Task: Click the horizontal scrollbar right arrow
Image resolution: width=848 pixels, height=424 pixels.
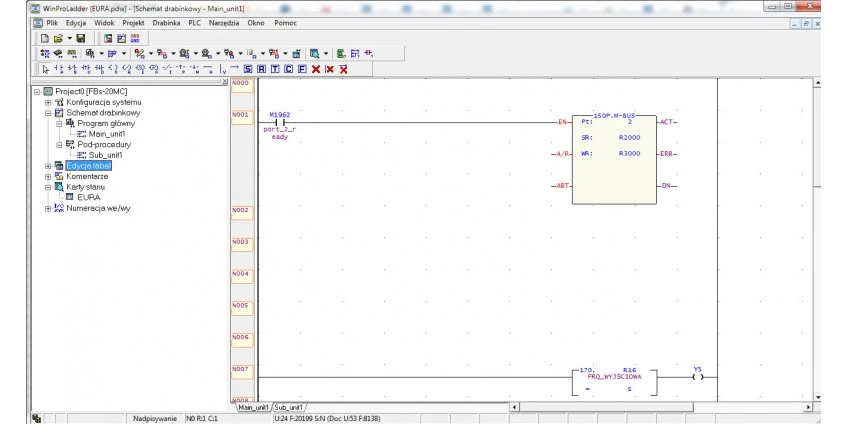Action: click(x=808, y=408)
